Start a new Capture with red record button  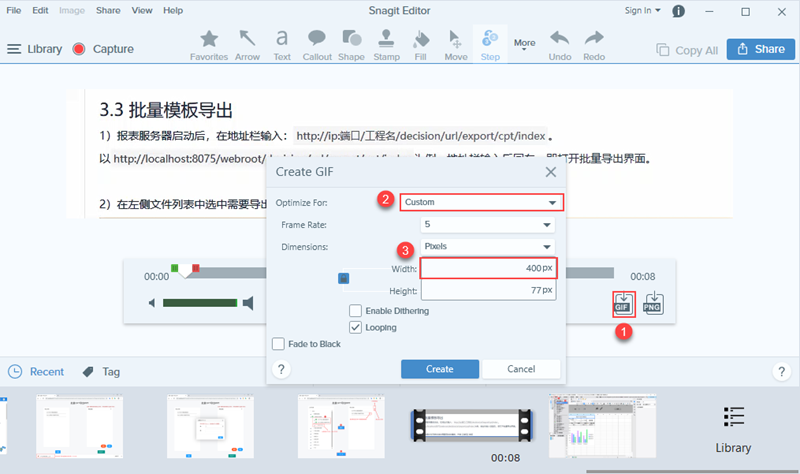click(x=103, y=49)
